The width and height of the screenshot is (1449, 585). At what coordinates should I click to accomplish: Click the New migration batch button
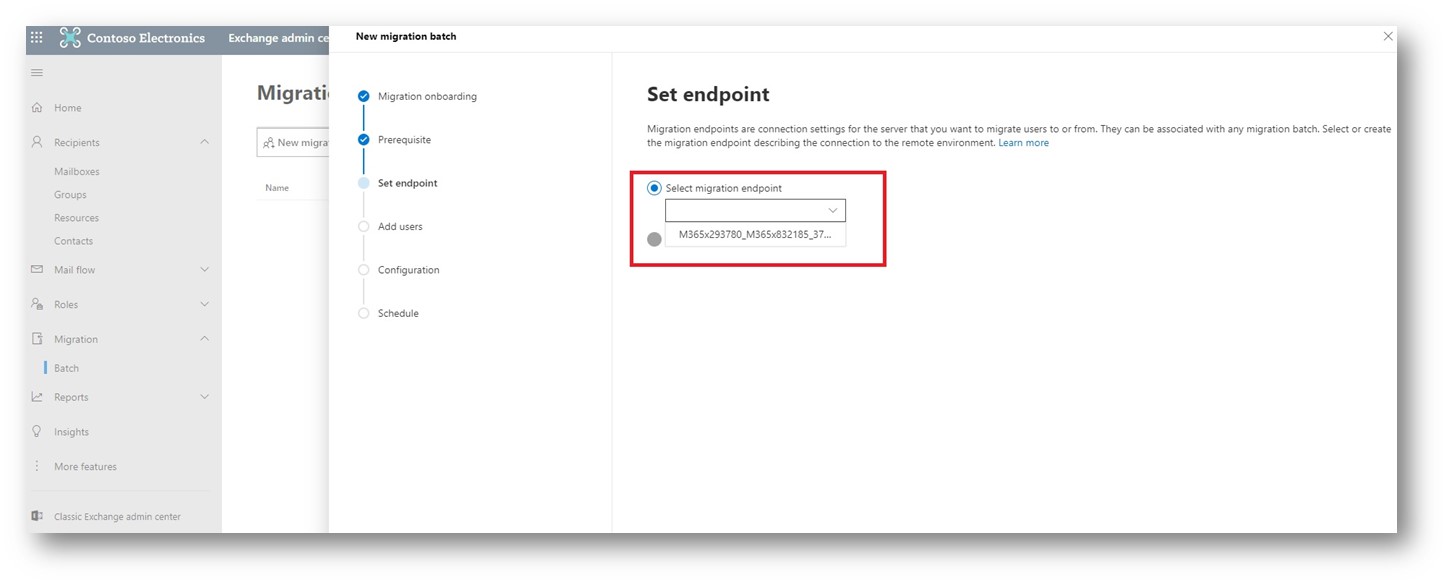click(294, 143)
